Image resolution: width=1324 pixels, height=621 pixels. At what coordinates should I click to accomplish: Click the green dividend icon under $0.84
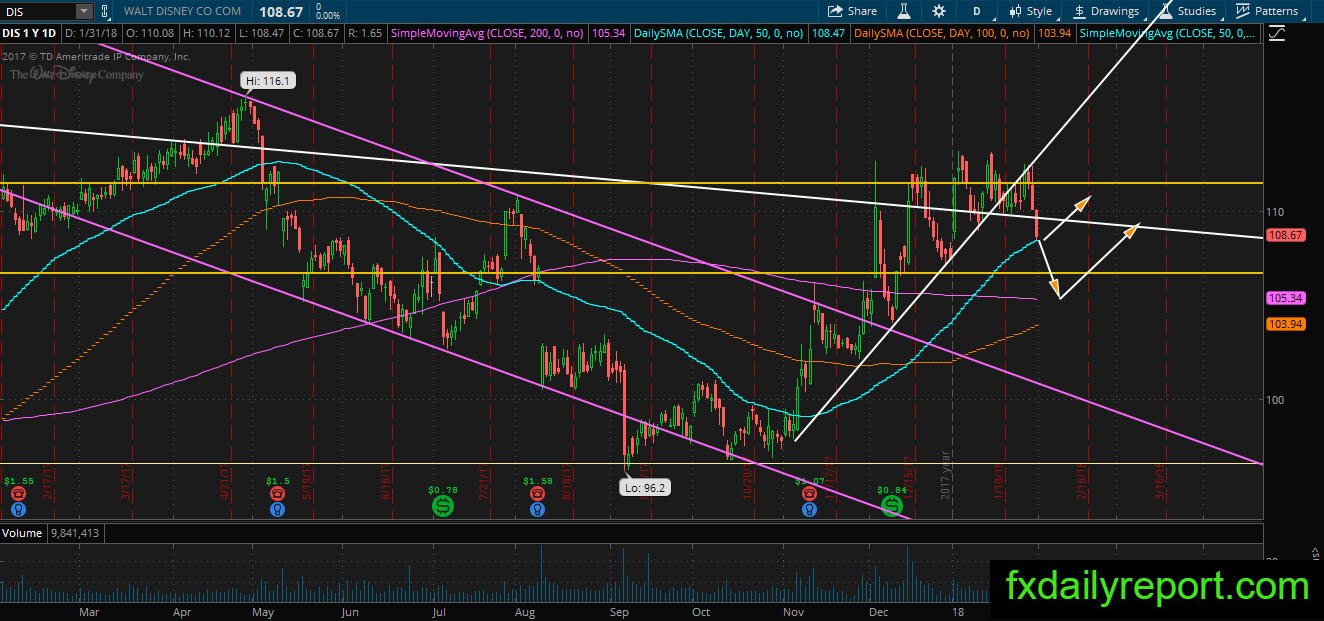890,507
